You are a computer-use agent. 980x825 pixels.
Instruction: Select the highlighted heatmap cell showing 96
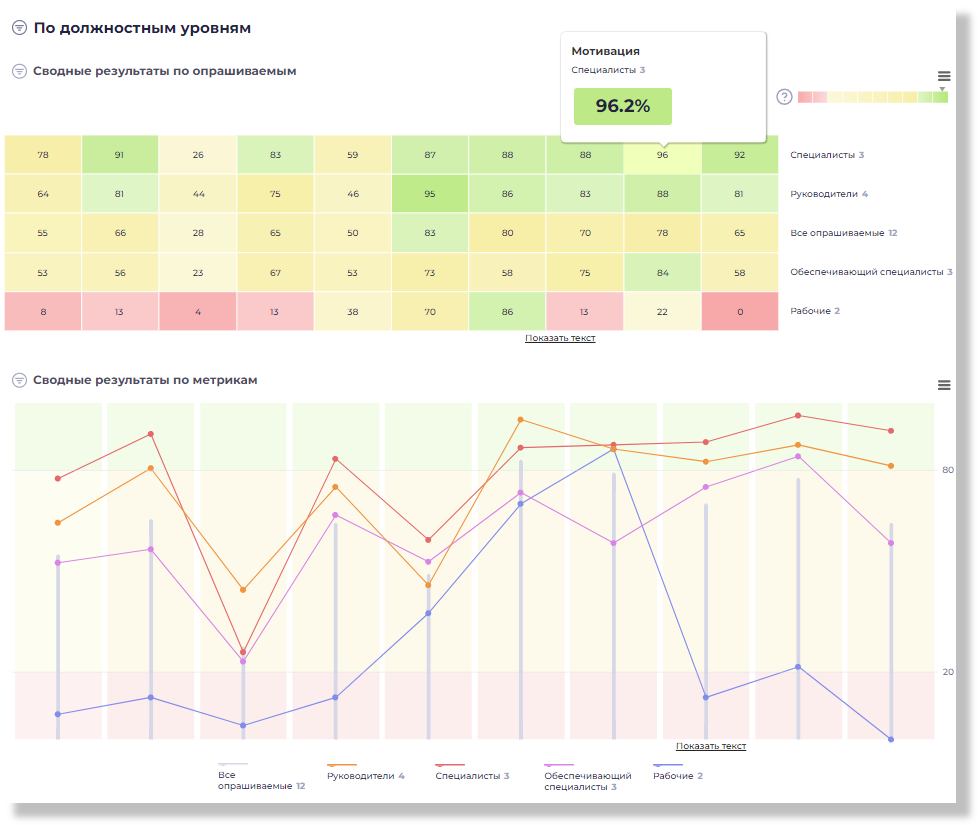pyautogui.click(x=662, y=155)
